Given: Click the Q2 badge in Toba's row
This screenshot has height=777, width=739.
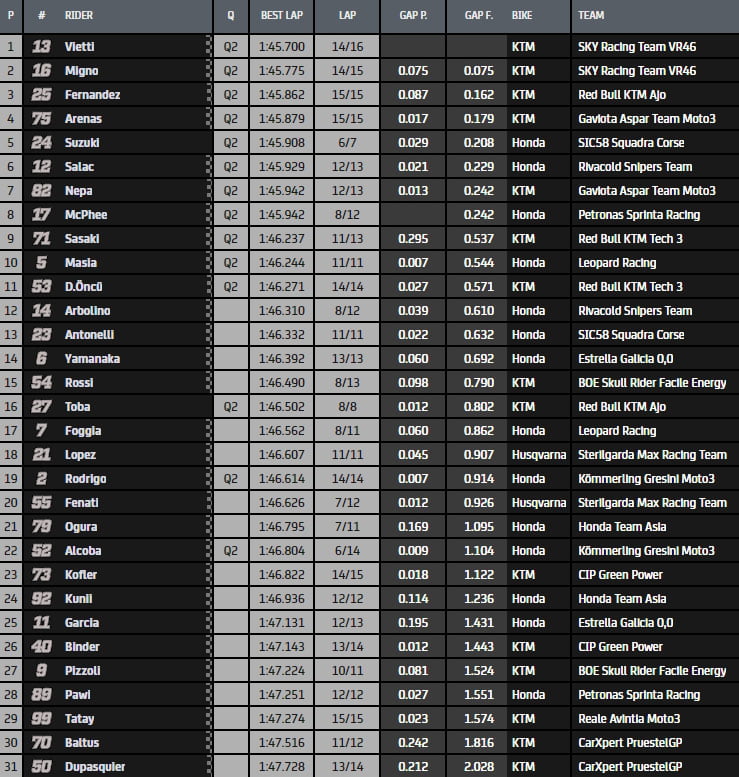Looking at the screenshot, I should click(231, 407).
